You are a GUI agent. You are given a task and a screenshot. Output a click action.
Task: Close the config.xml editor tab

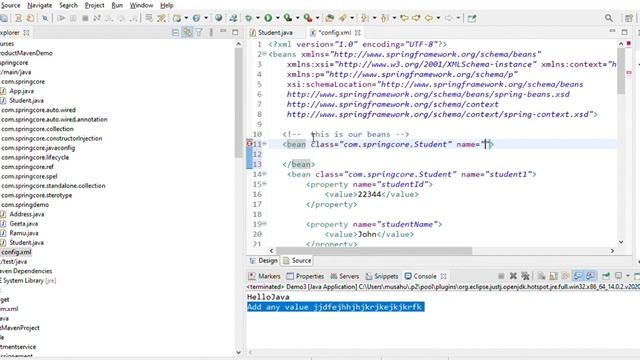tap(358, 32)
